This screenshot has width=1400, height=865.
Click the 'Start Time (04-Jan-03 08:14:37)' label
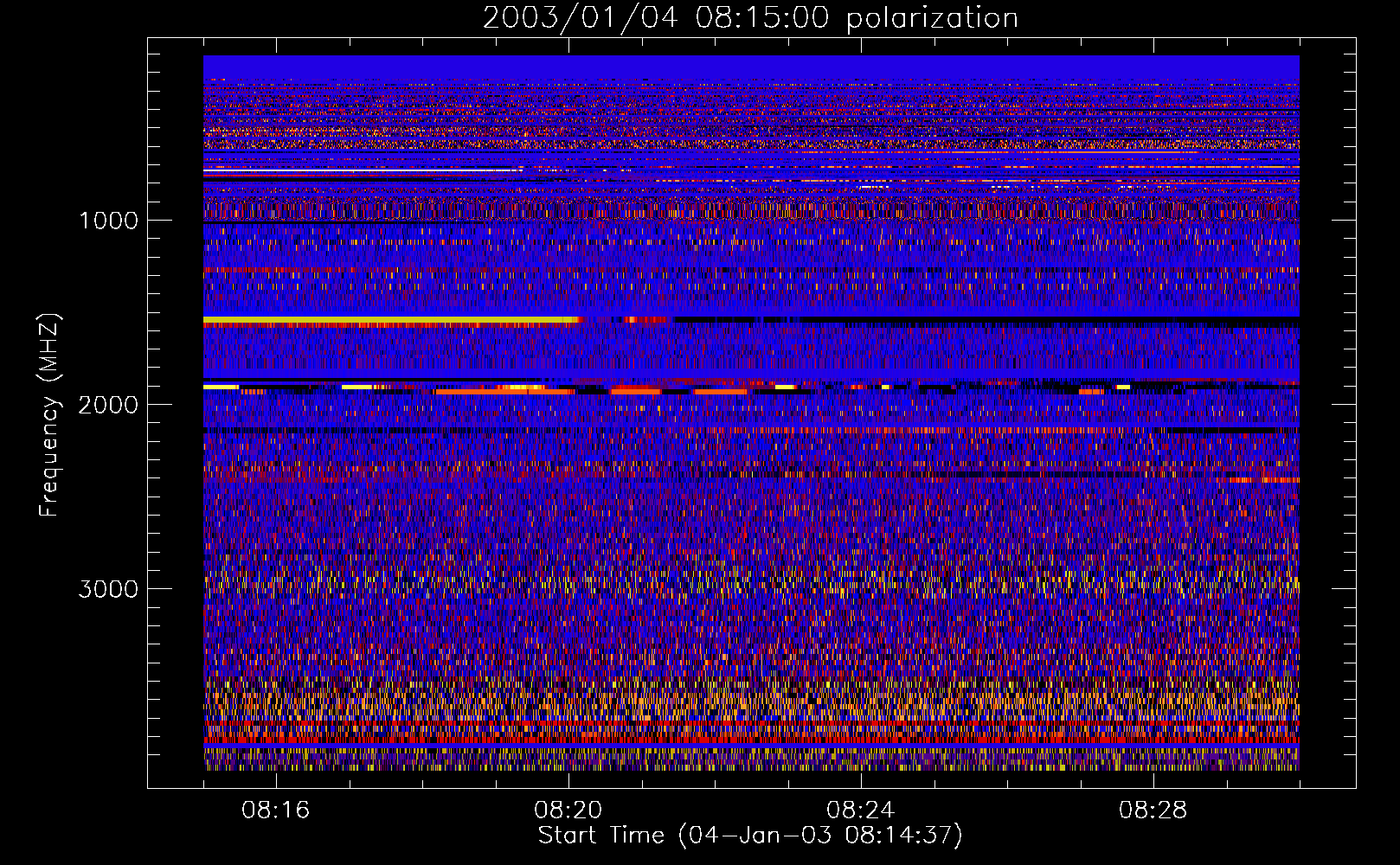coord(750,836)
